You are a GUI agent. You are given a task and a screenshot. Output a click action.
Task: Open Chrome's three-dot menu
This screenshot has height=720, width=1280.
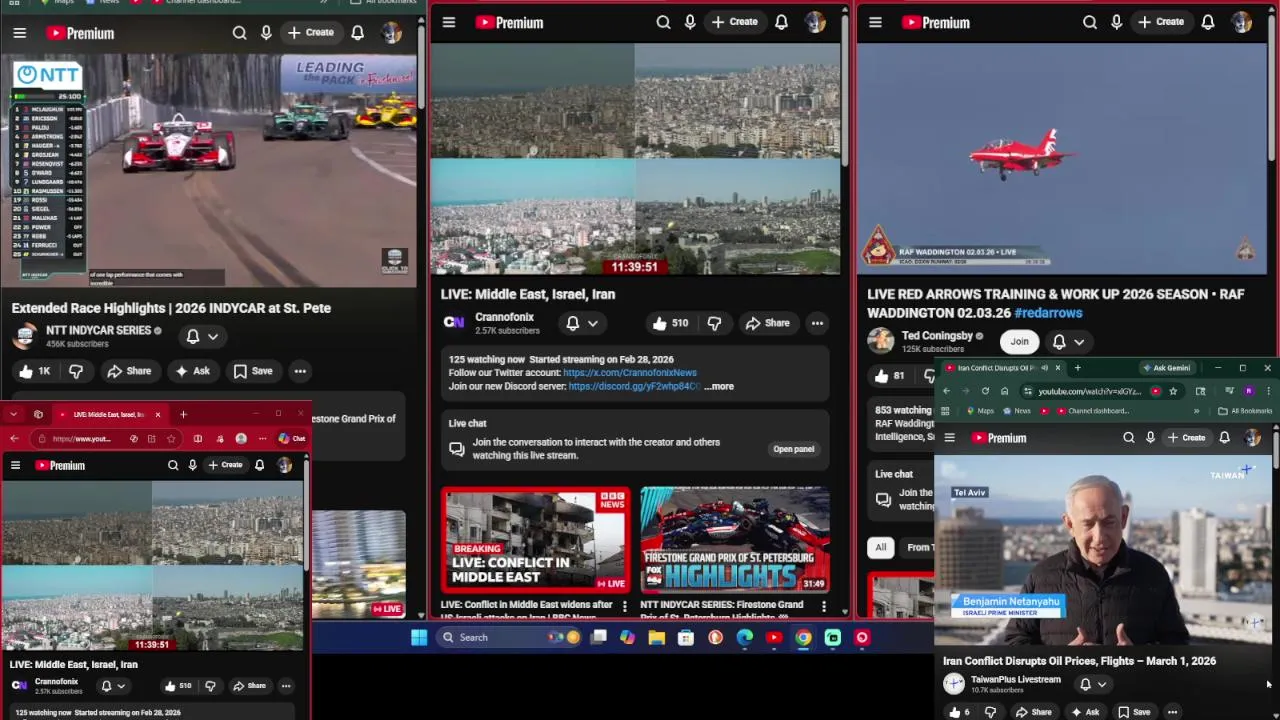[1268, 391]
